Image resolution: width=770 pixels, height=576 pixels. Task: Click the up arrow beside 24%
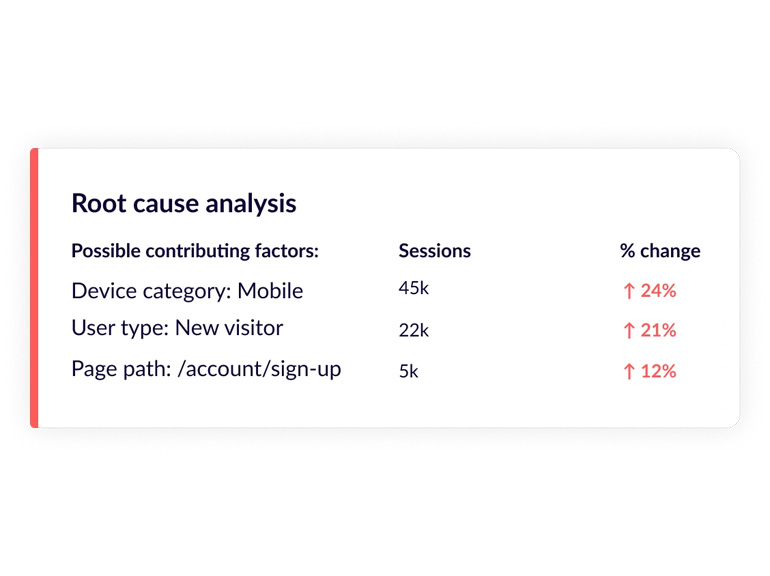(629, 291)
